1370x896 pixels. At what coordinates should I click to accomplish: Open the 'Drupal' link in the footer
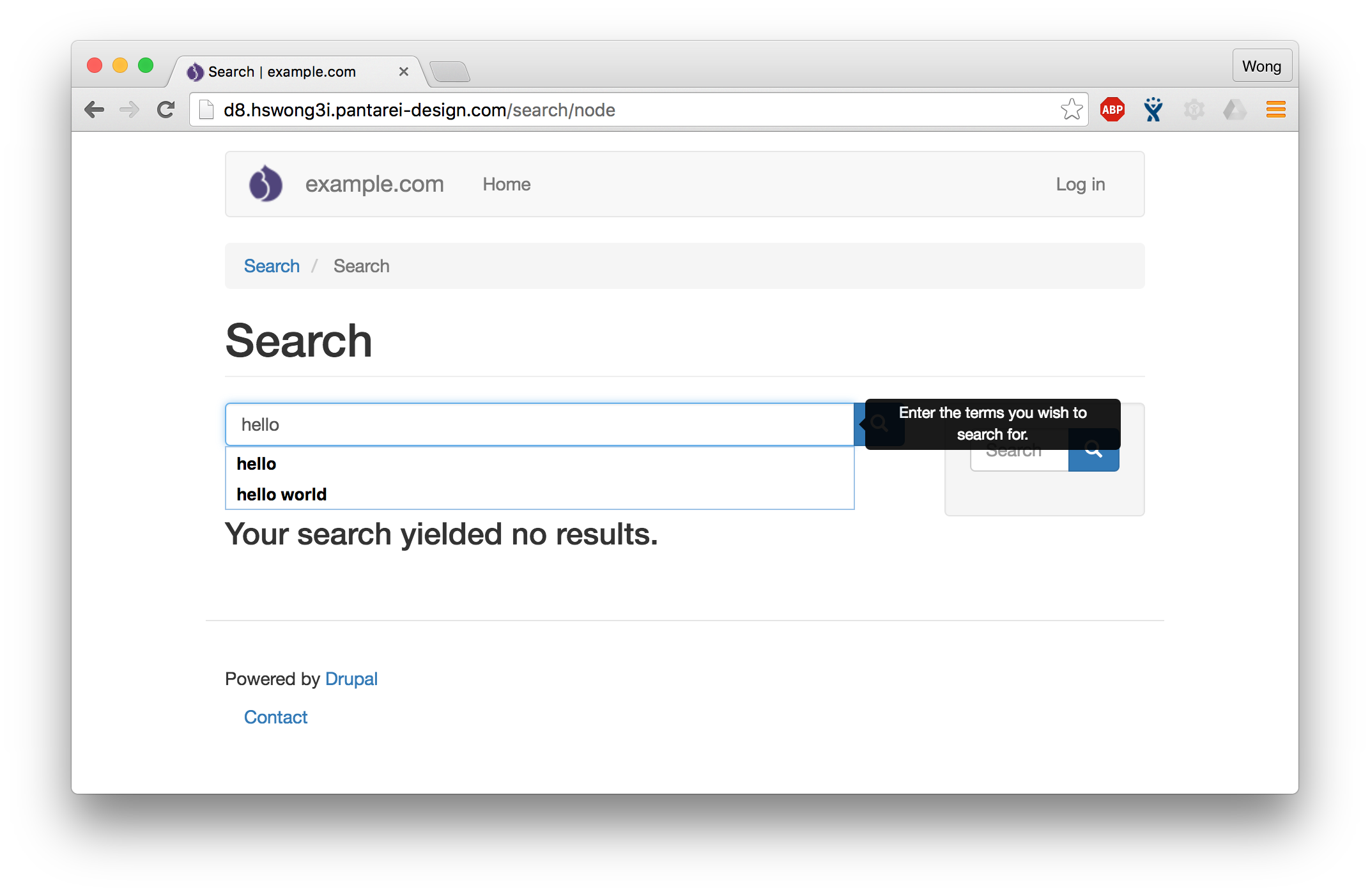coord(351,679)
